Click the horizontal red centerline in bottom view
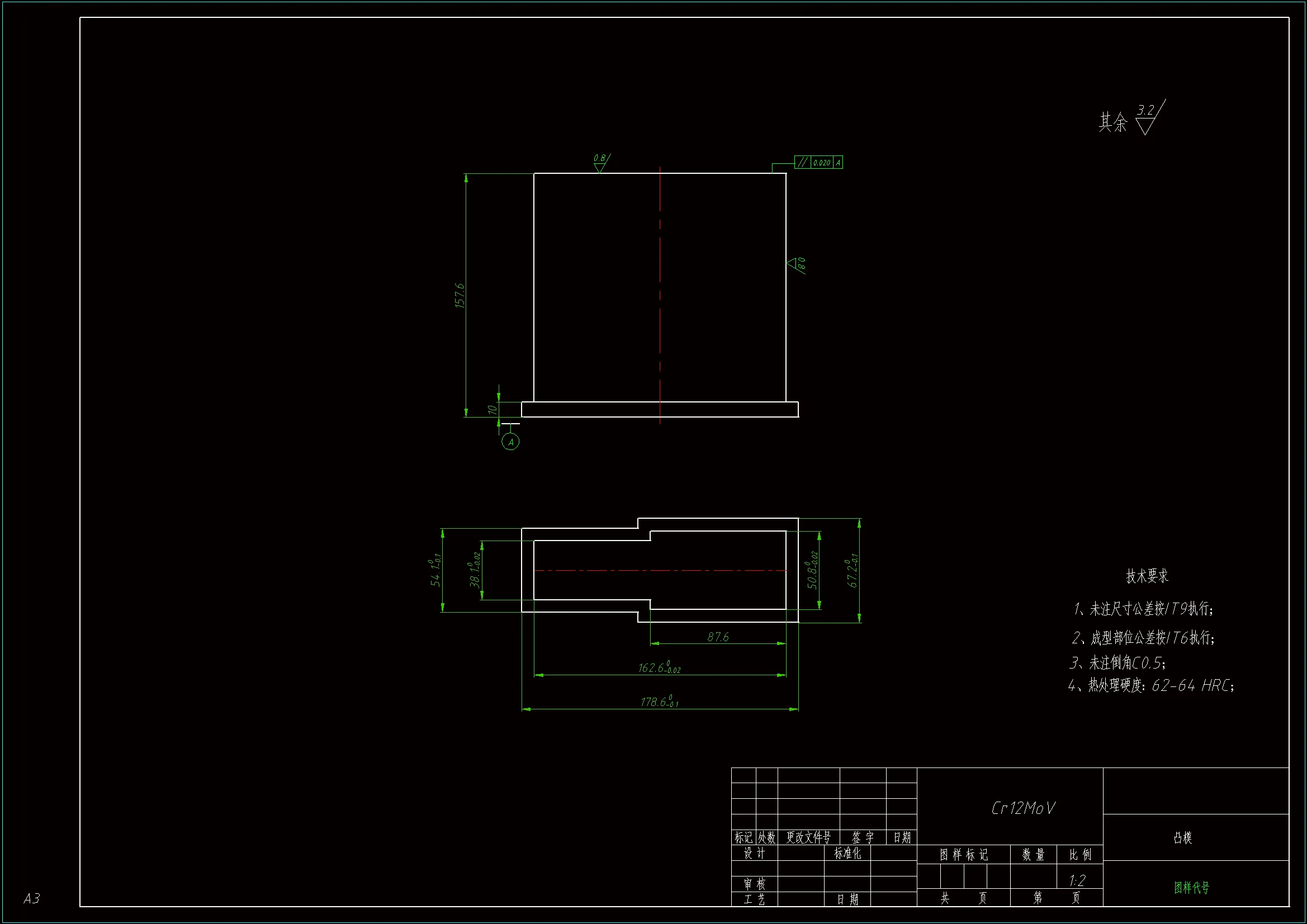Screen dimensions: 1307x924 coord(660,570)
